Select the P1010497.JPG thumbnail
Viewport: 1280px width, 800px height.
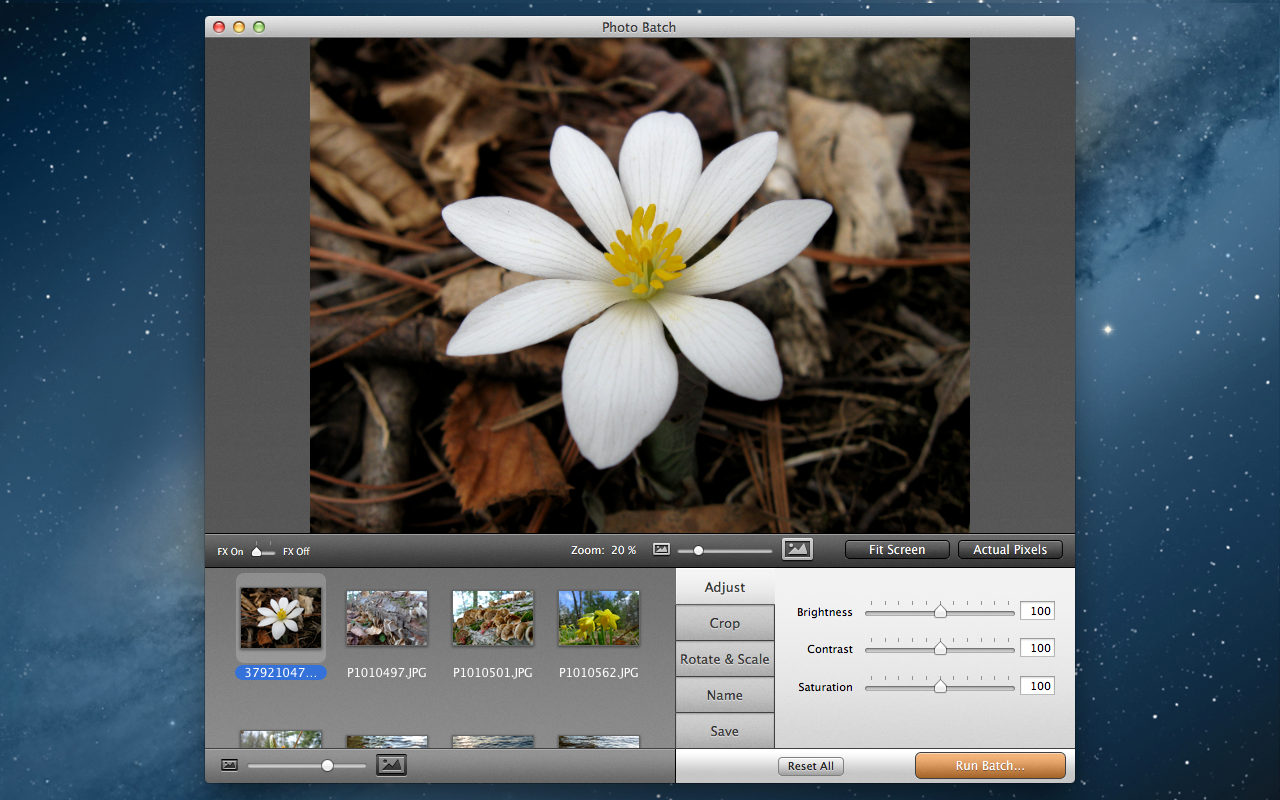coord(386,618)
